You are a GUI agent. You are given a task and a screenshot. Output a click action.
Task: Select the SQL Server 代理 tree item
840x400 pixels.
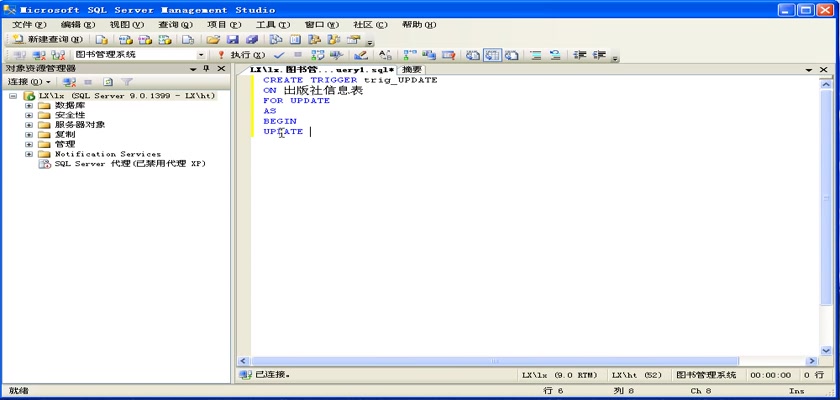[x=130, y=164]
